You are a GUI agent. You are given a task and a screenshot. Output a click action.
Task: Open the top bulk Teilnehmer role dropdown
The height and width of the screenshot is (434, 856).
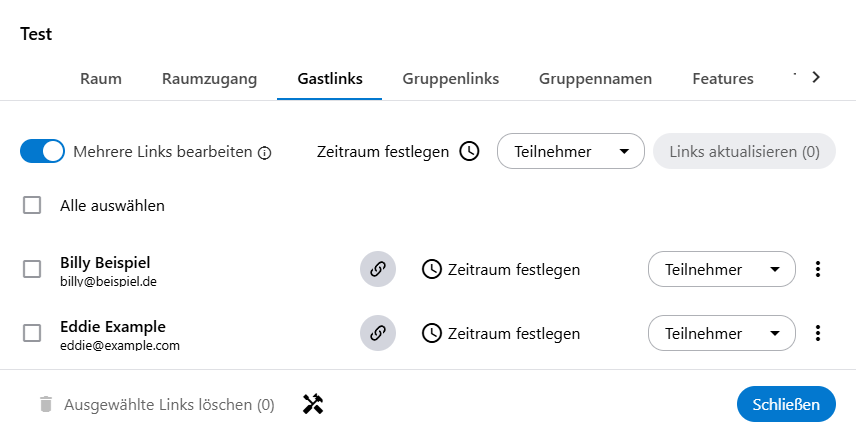click(570, 152)
